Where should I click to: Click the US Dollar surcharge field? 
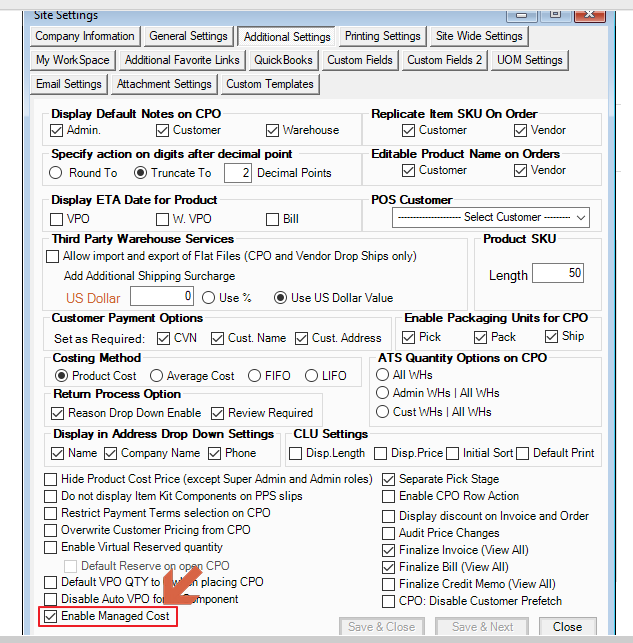click(162, 297)
